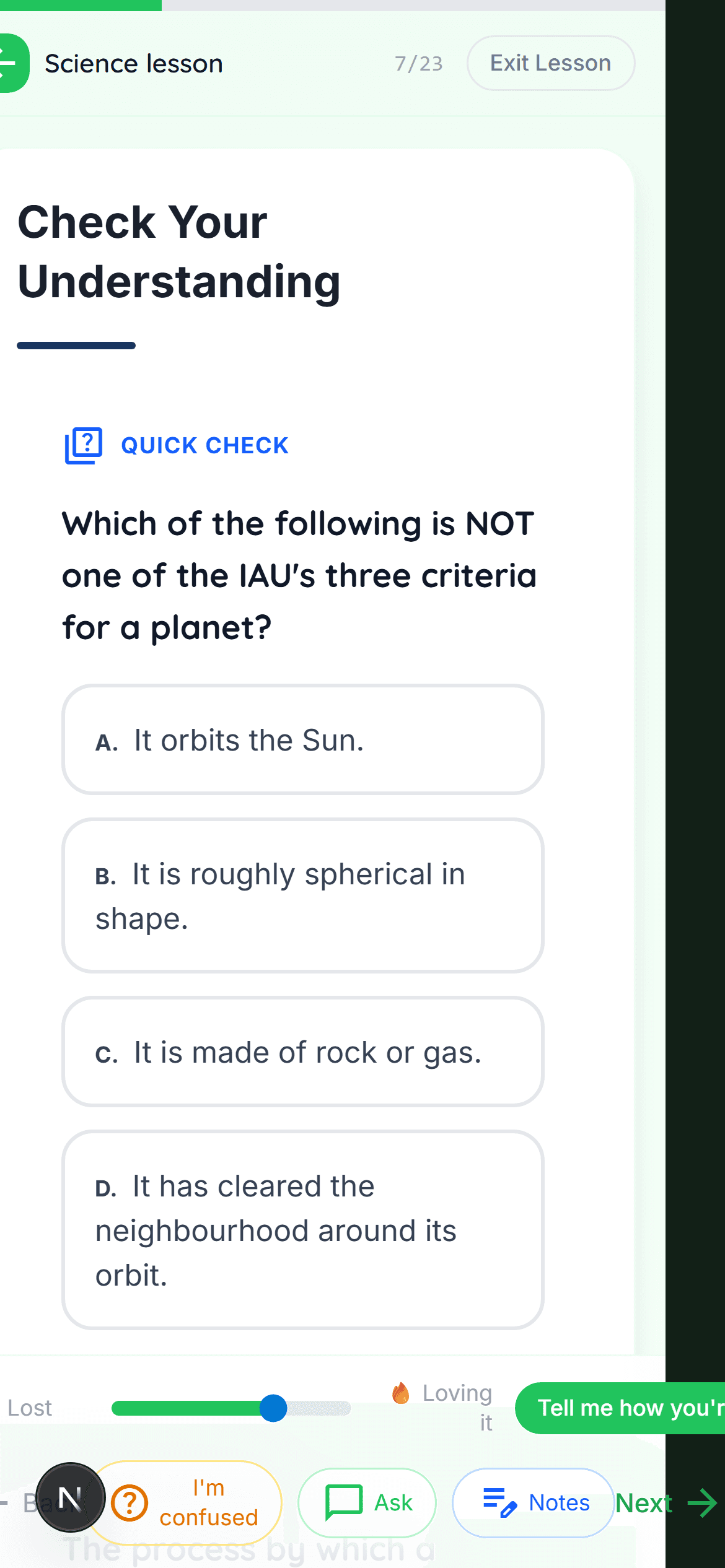Image resolution: width=725 pixels, height=1568 pixels.
Task: Pick answer C: made of rock or gas
Action: tap(302, 1052)
